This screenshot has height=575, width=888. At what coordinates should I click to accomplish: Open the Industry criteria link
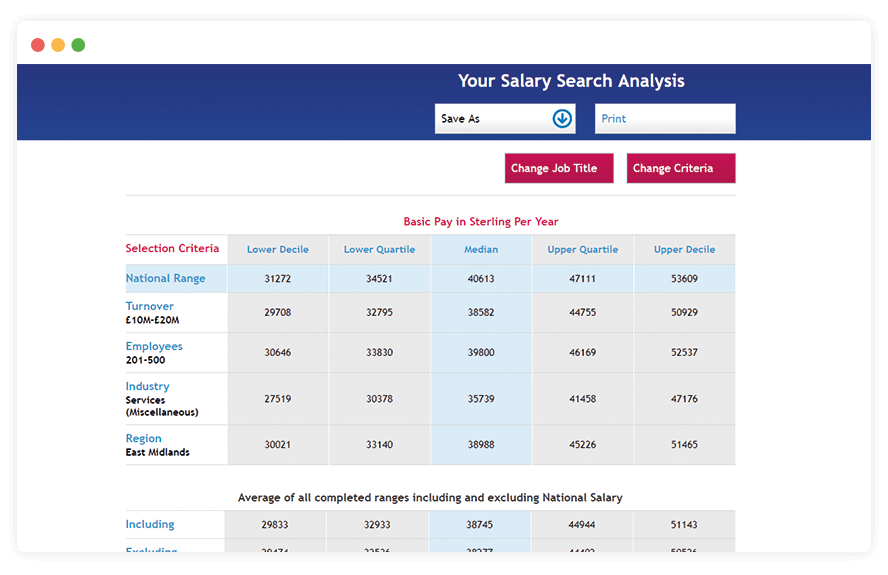pyautogui.click(x=147, y=386)
